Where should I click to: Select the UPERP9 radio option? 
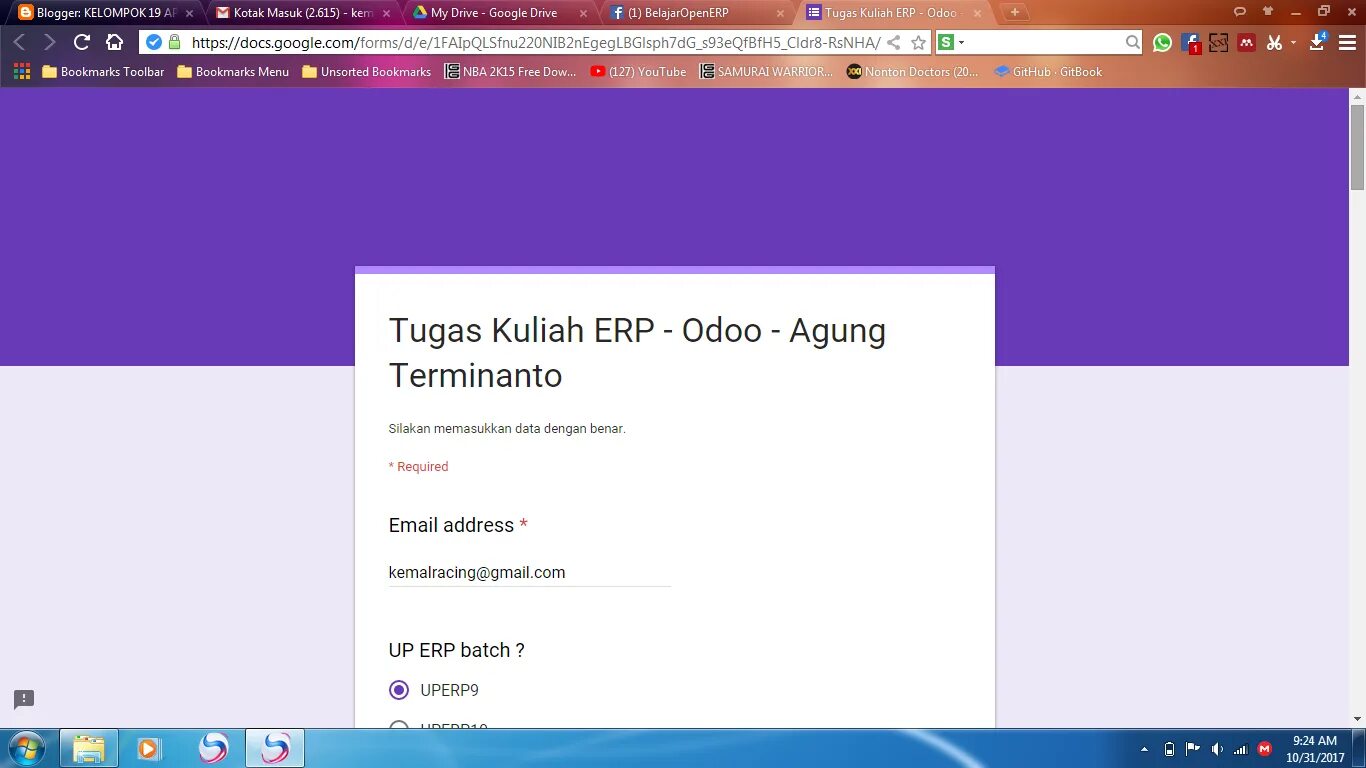(399, 690)
